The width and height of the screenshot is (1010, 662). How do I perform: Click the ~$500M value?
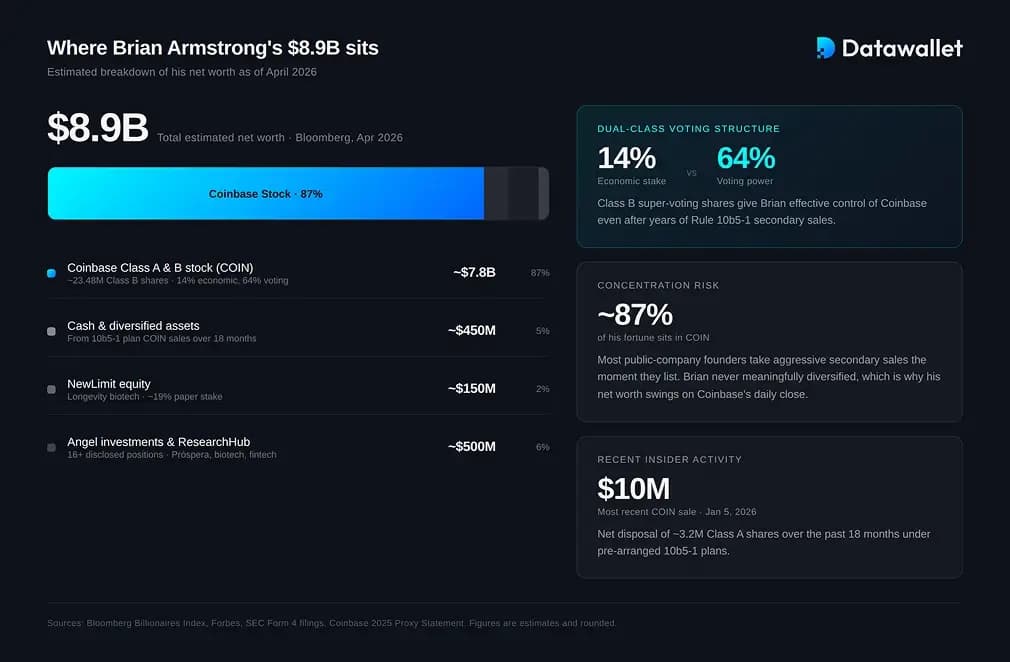click(x=472, y=446)
